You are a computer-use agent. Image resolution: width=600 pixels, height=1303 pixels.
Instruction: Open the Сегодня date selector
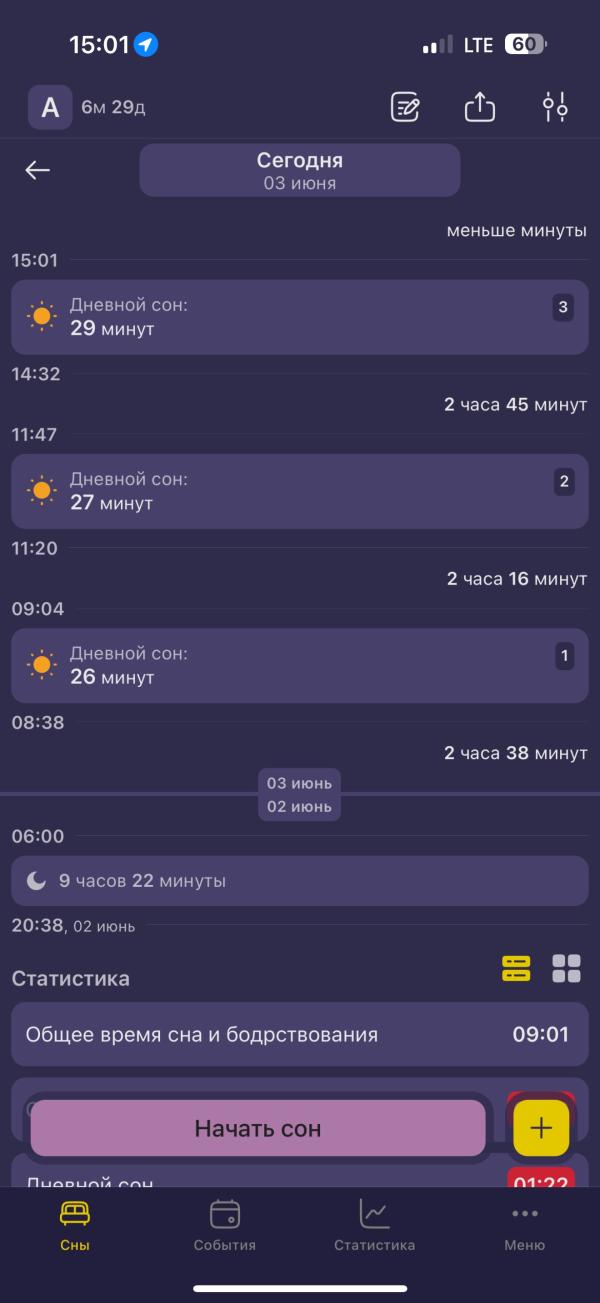pyautogui.click(x=300, y=170)
